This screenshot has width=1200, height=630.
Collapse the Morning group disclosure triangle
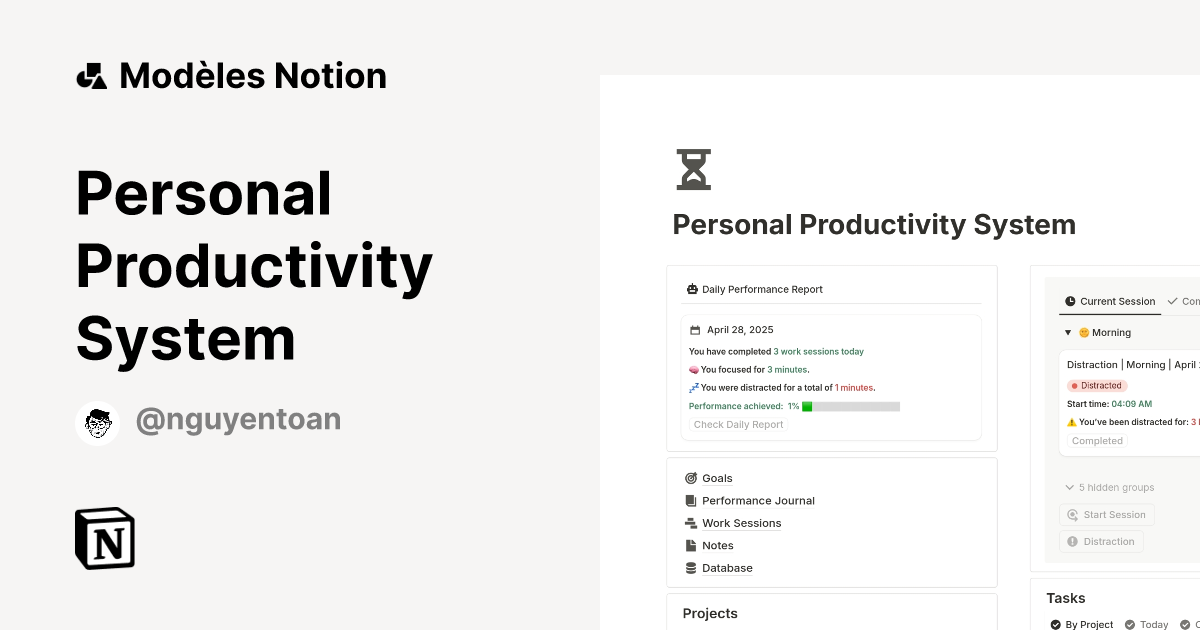pos(1067,332)
